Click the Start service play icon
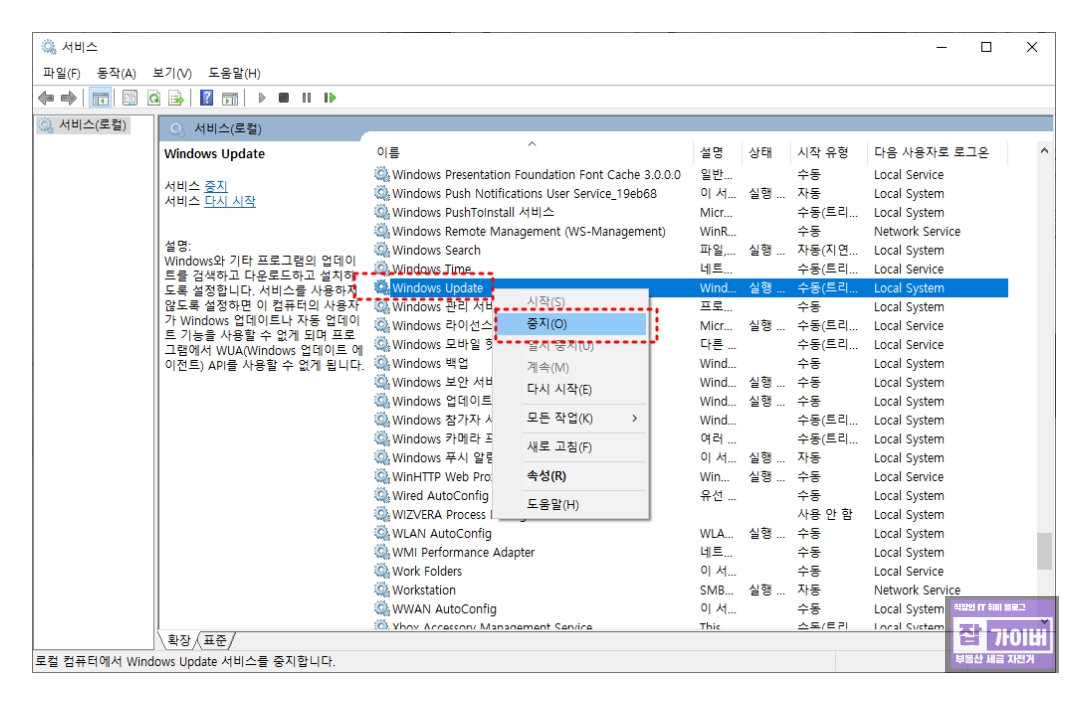This screenshot has width=1088, height=705. tap(262, 98)
